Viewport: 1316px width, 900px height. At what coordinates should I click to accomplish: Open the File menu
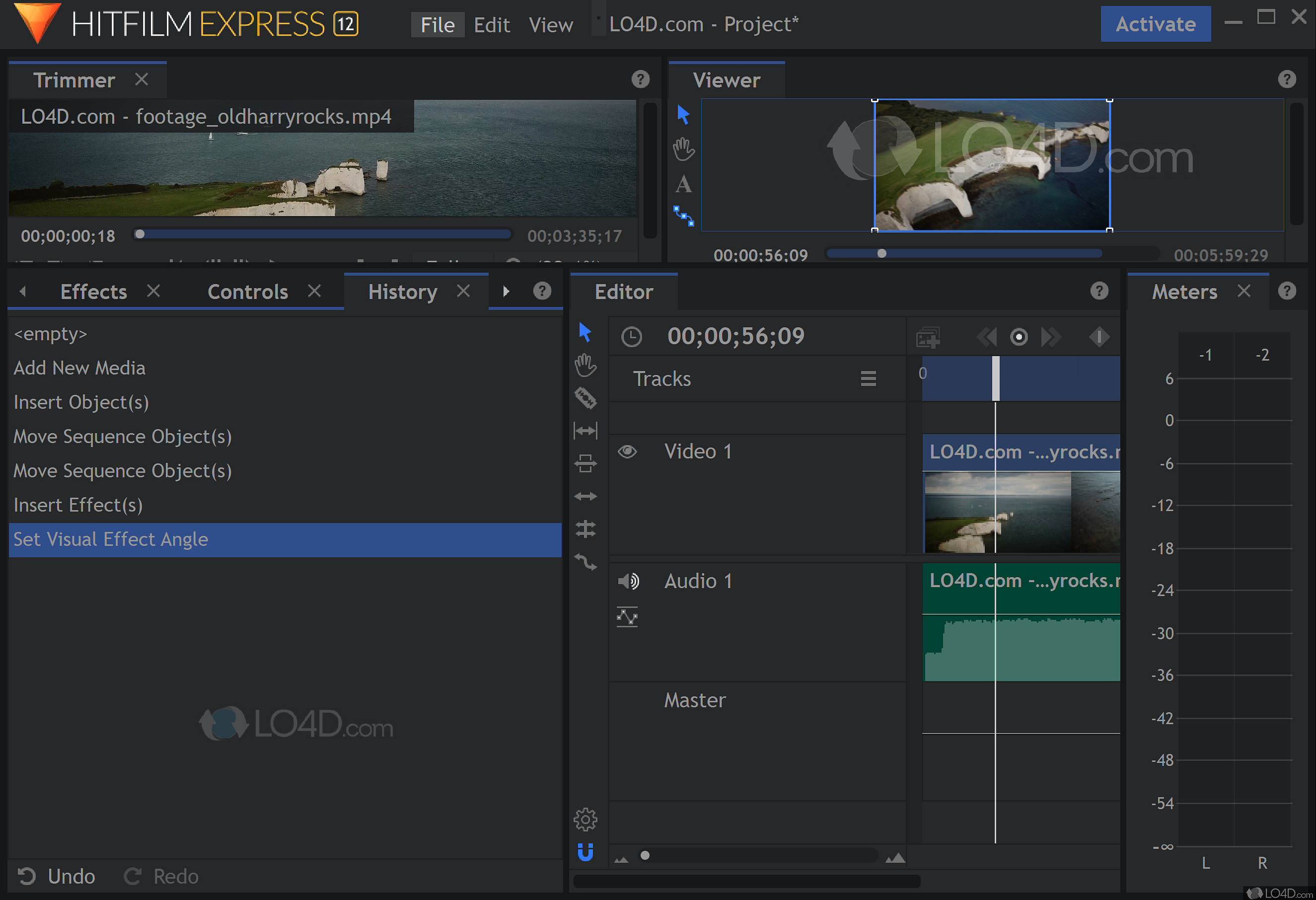pyautogui.click(x=437, y=25)
